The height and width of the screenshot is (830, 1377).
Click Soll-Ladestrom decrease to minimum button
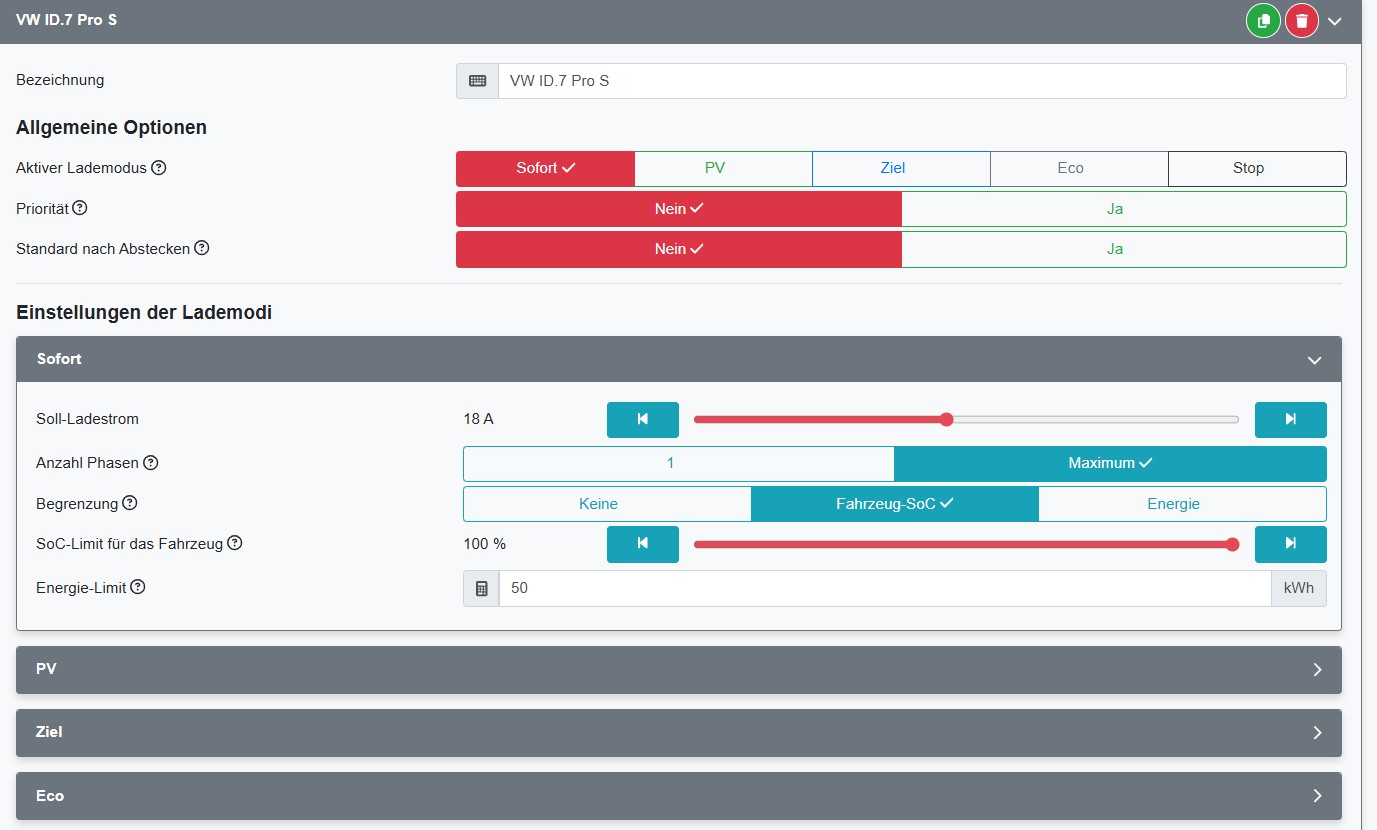[x=643, y=420]
